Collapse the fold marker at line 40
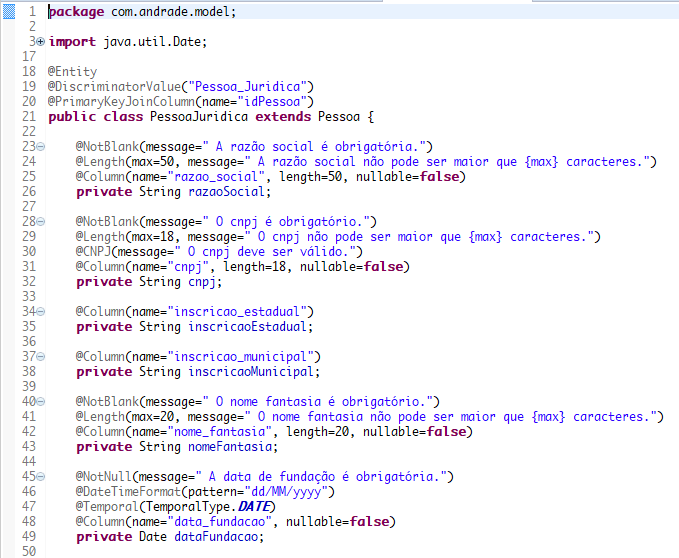Viewport: 679px width, 558px height. 40,402
